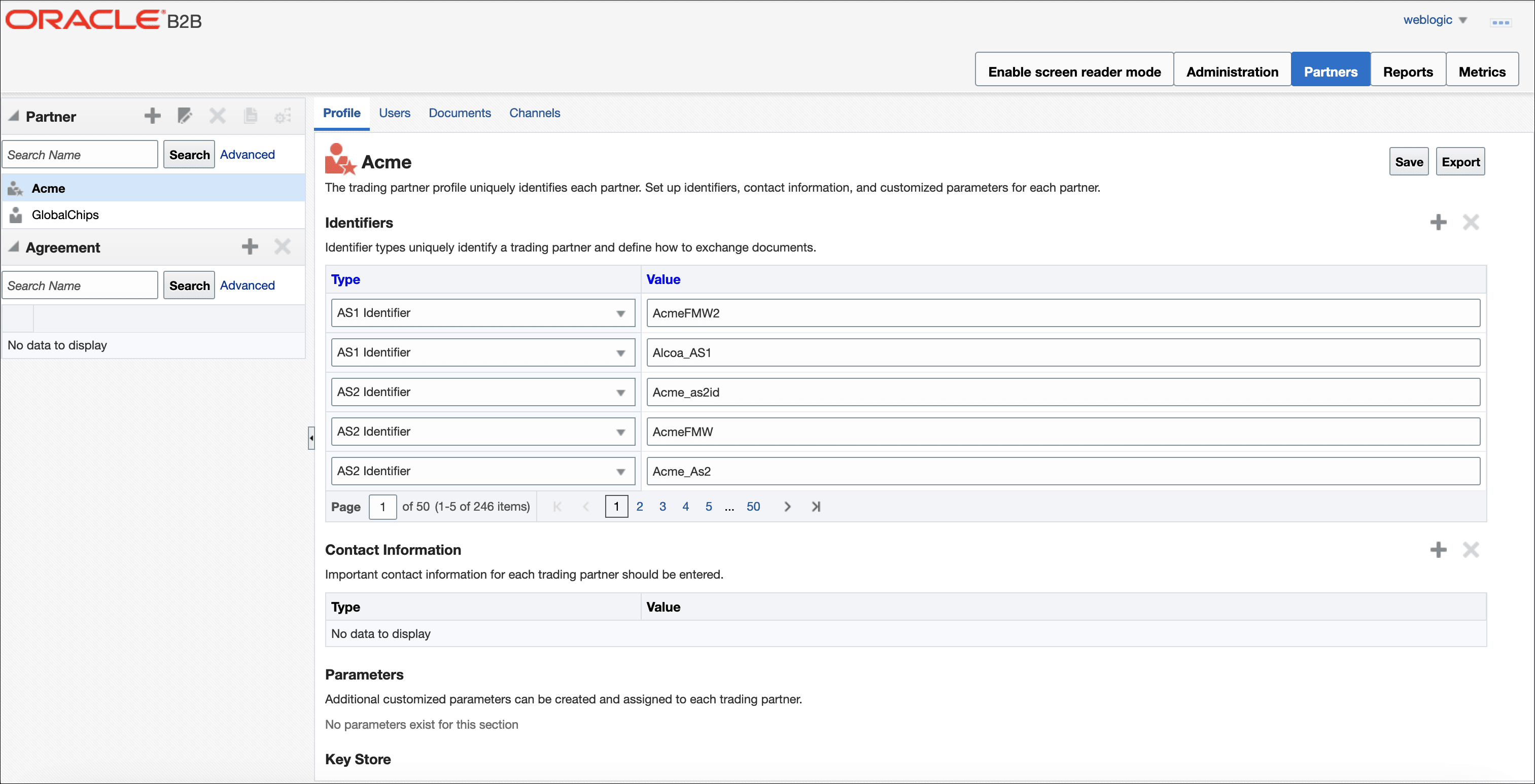
Task: Sort identifiers by Type column
Action: (345, 279)
